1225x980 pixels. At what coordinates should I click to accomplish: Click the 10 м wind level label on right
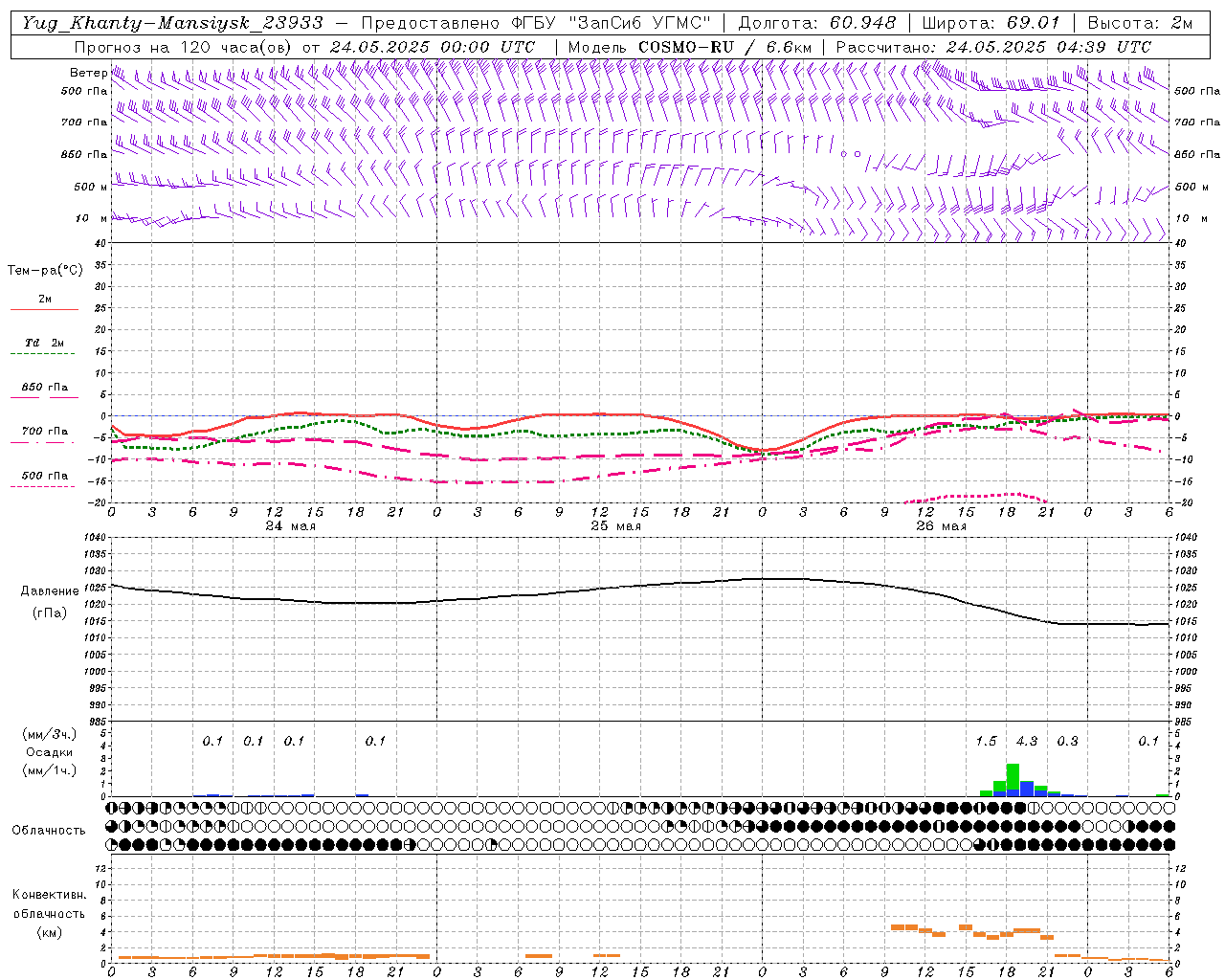(x=1191, y=218)
